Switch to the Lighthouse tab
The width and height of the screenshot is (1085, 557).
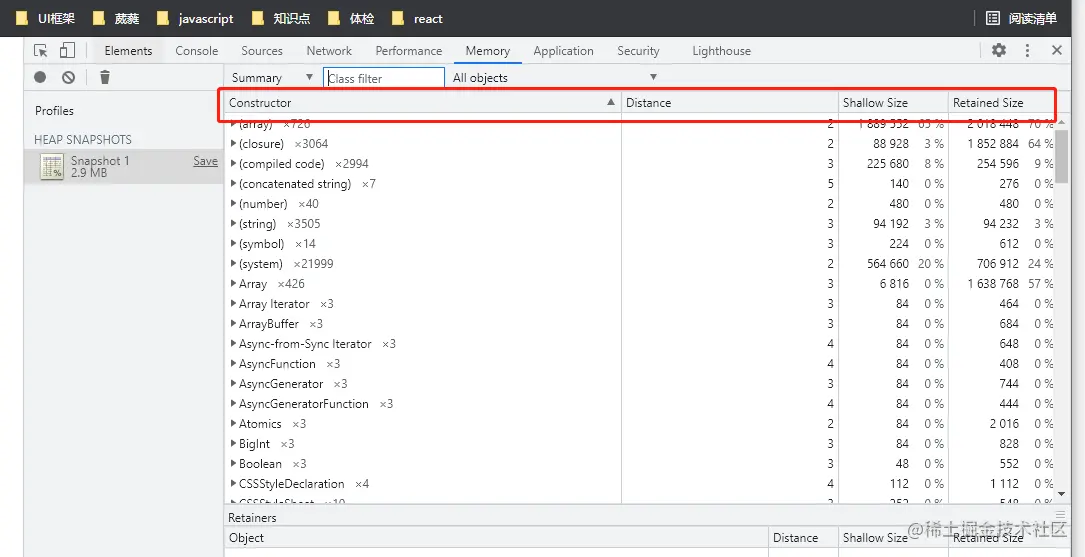(x=721, y=51)
